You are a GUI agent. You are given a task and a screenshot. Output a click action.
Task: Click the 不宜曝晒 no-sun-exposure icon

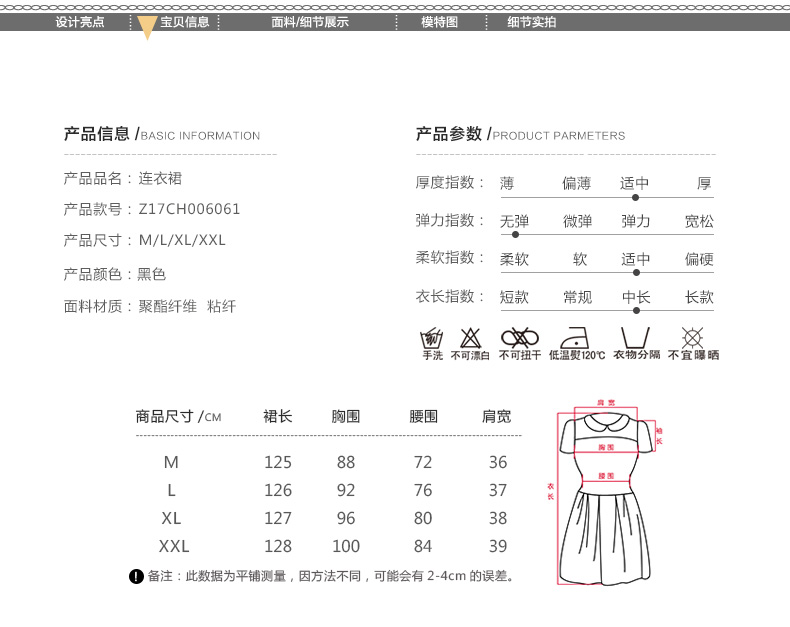(692, 338)
